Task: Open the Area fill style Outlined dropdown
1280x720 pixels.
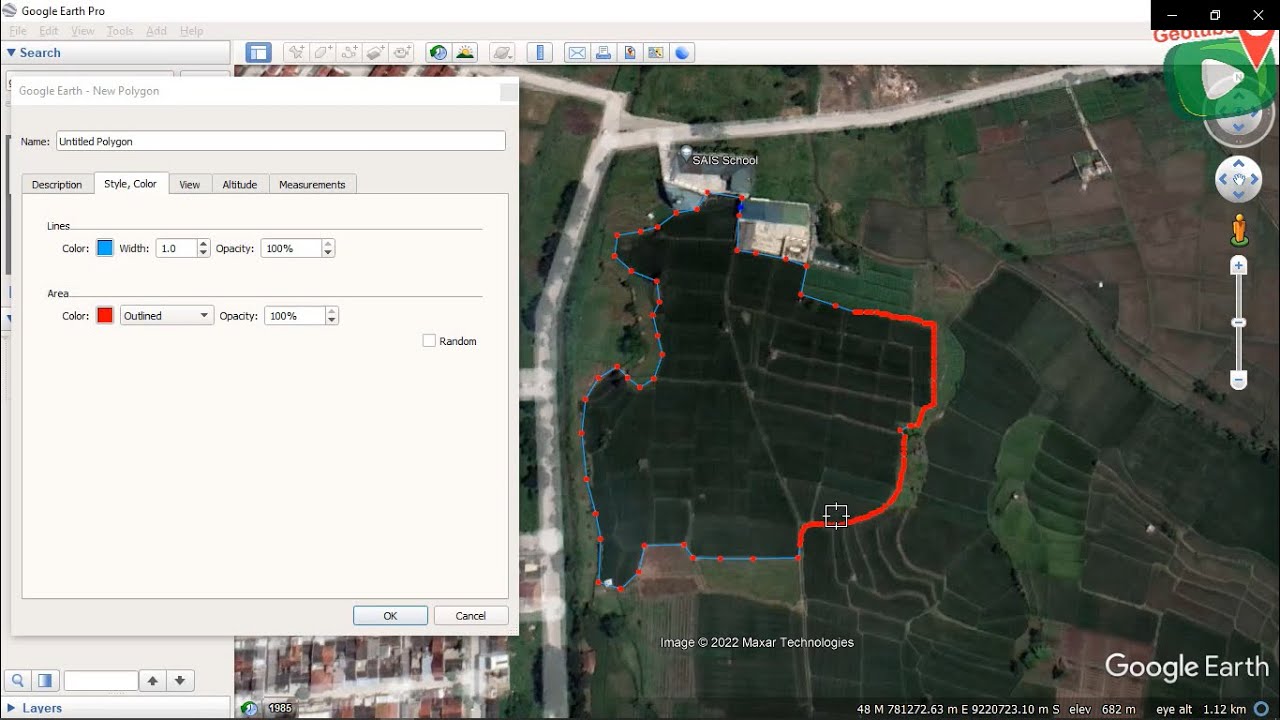Action: (167, 316)
